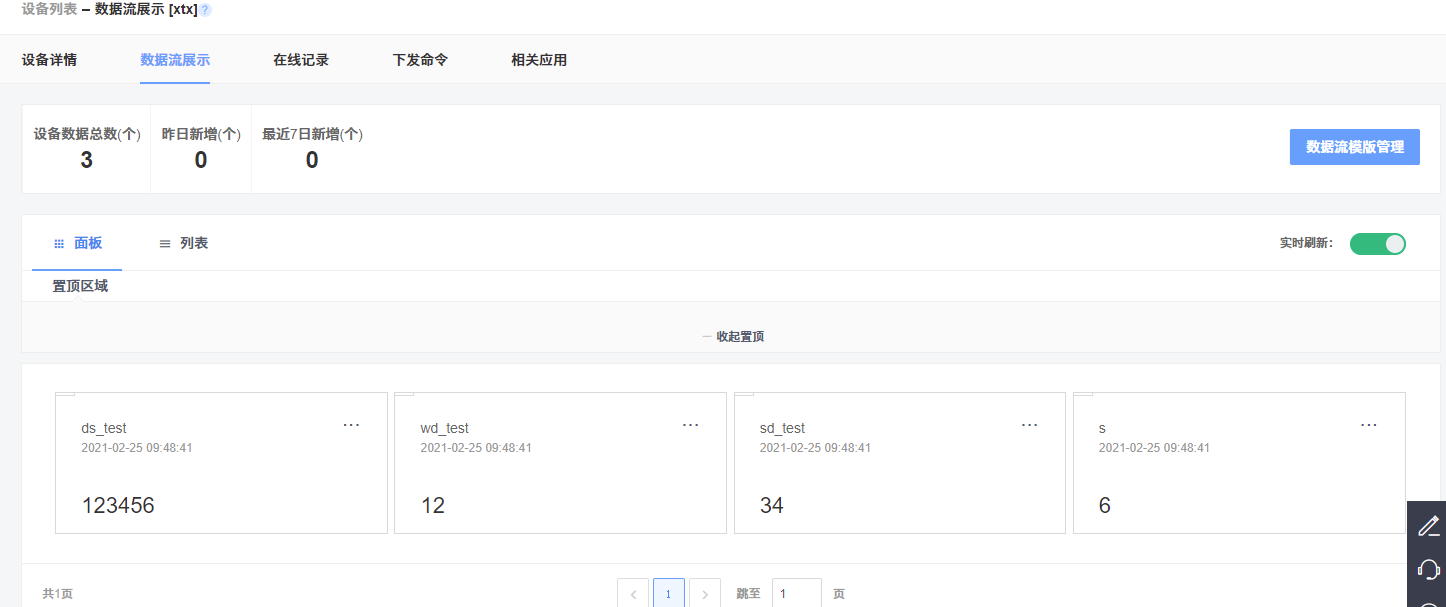Open the 在线记录 tab
This screenshot has width=1446, height=607.
pos(301,60)
